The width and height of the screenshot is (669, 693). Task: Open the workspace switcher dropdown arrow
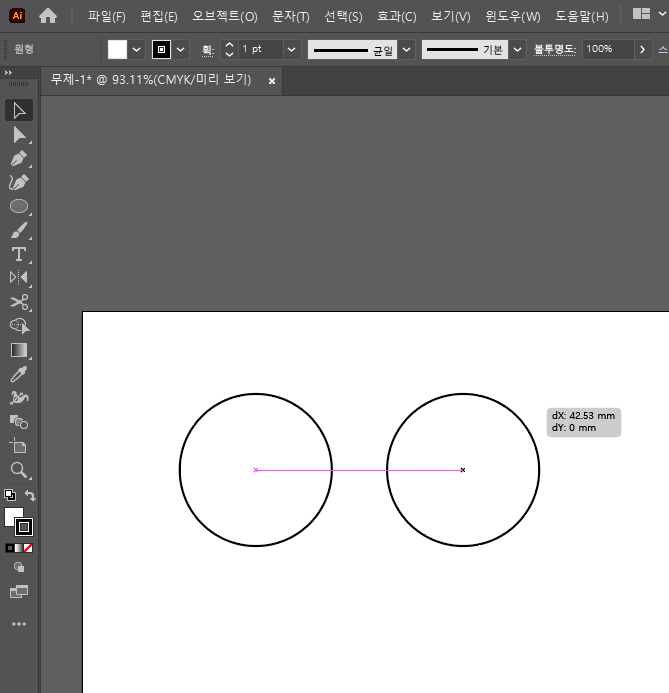click(662, 14)
